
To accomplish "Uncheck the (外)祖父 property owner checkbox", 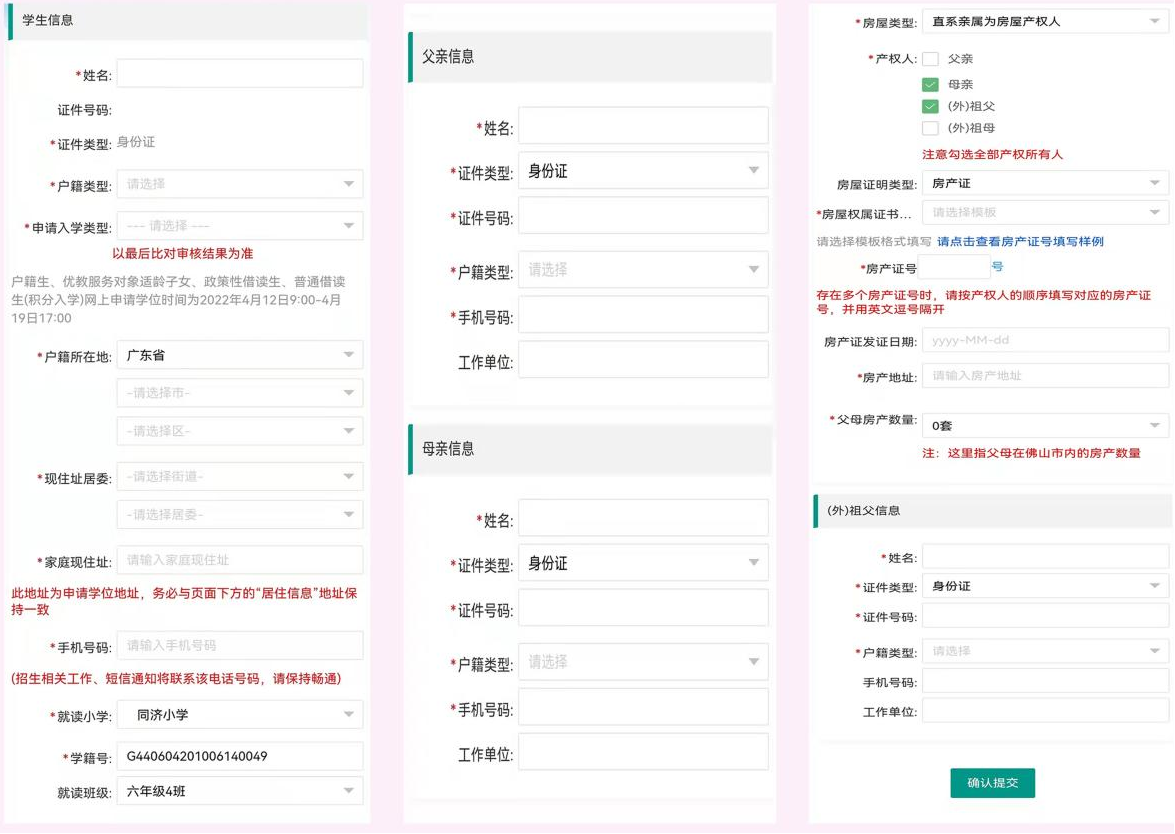I will point(930,106).
